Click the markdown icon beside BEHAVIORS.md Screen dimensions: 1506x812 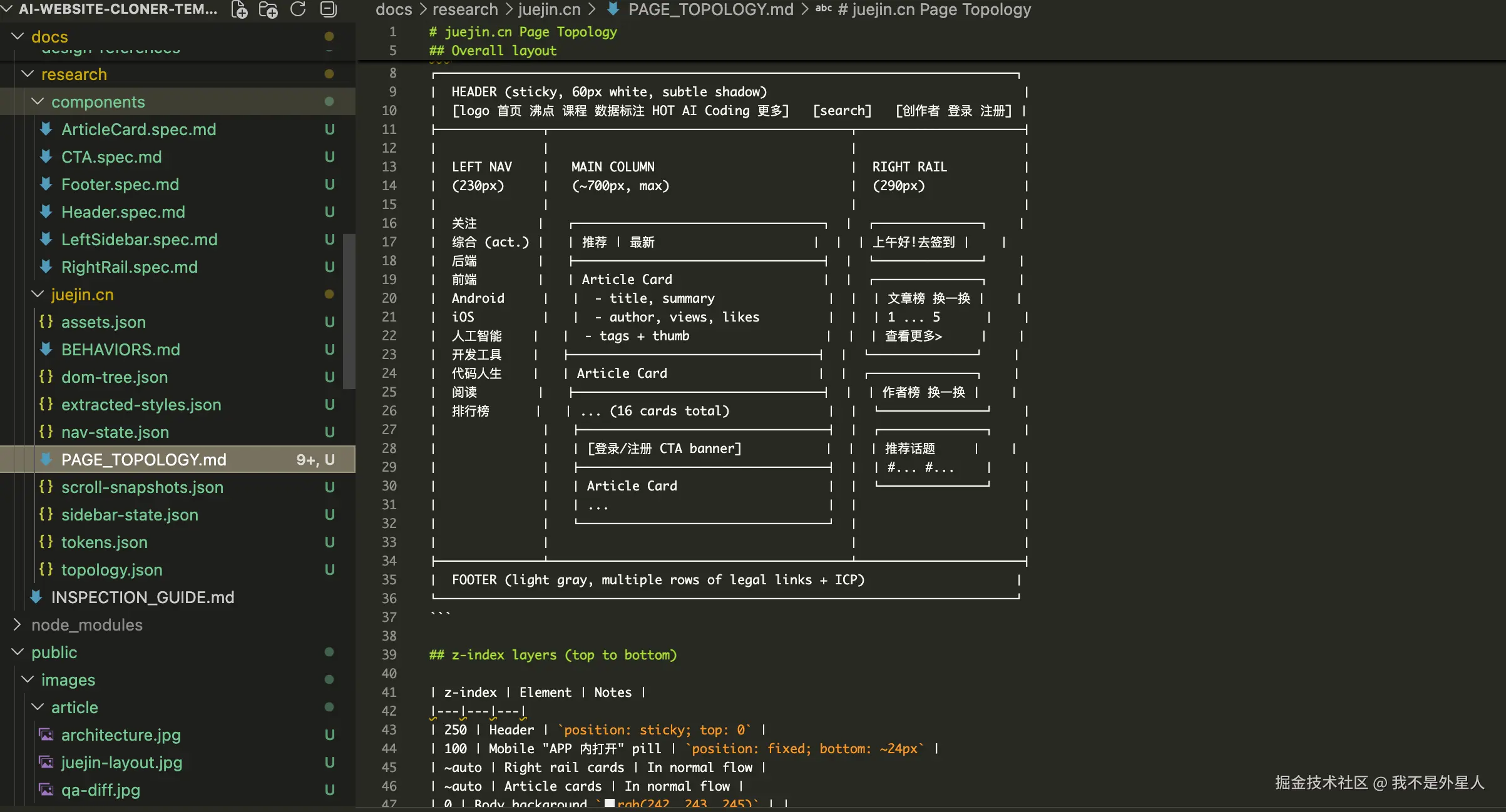[46, 349]
